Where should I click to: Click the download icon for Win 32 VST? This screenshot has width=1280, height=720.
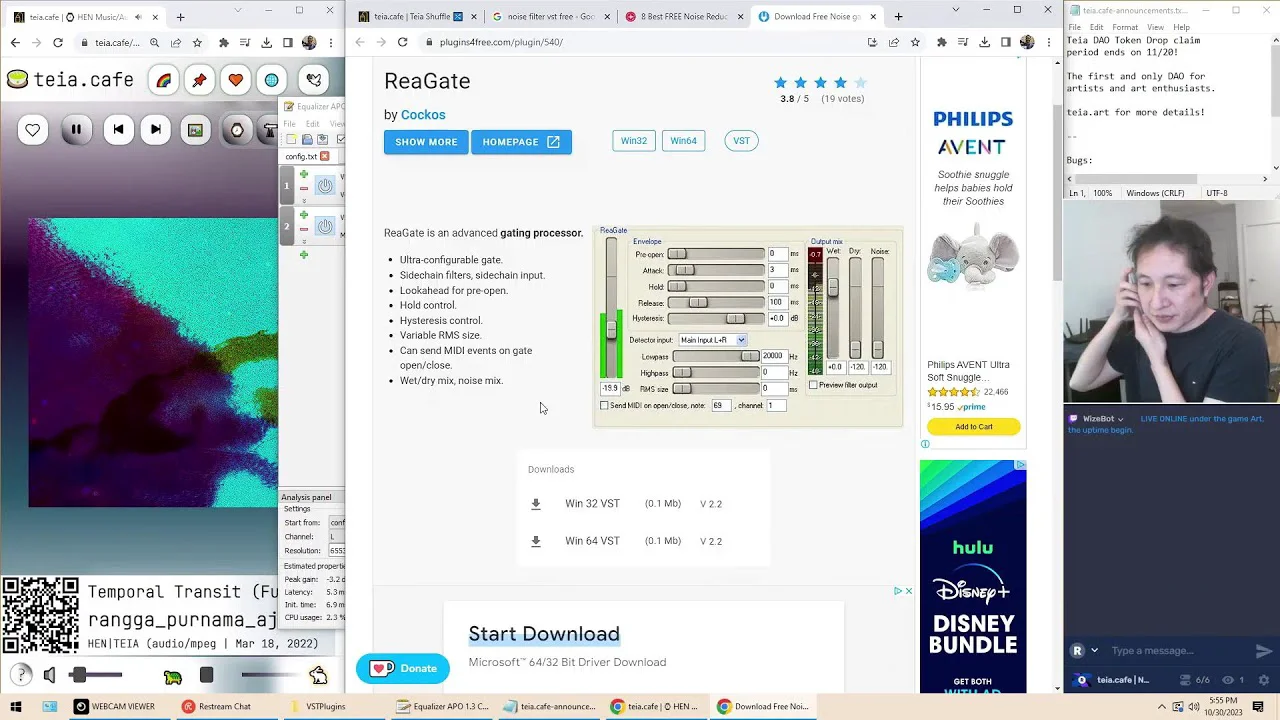pyautogui.click(x=536, y=504)
